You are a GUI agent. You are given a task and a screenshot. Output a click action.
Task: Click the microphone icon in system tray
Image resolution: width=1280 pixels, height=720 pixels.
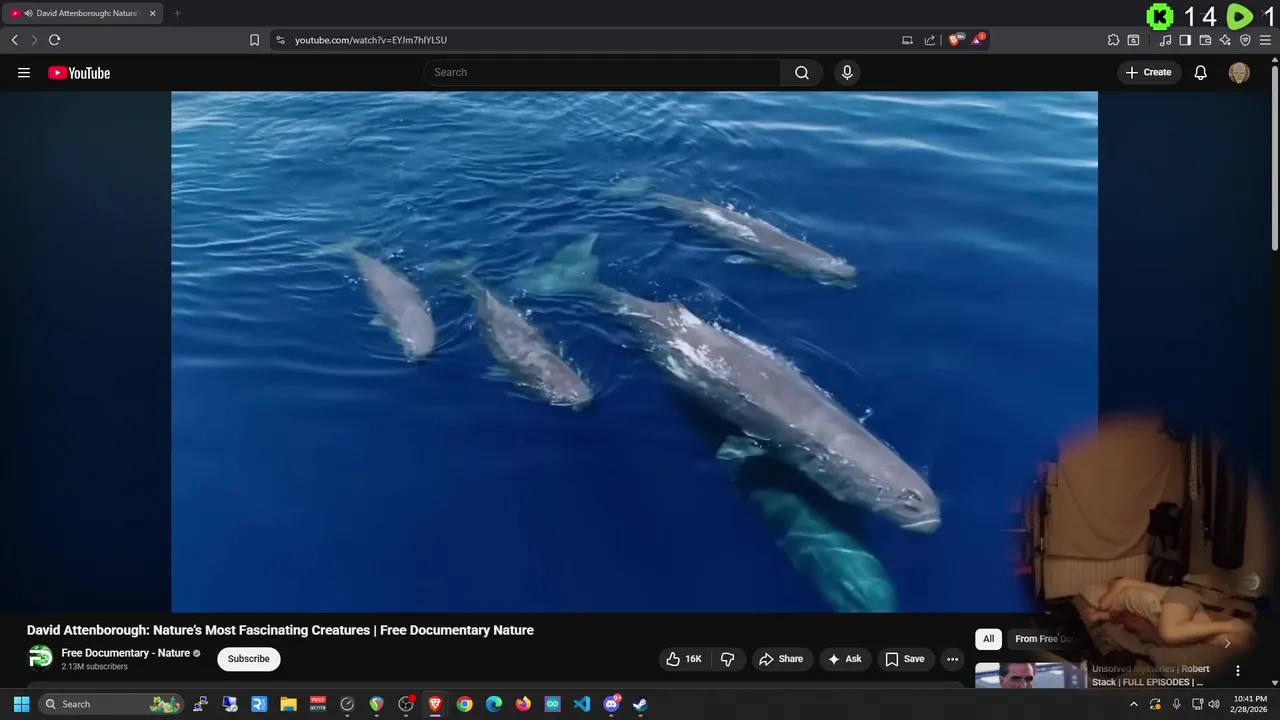tap(1177, 704)
